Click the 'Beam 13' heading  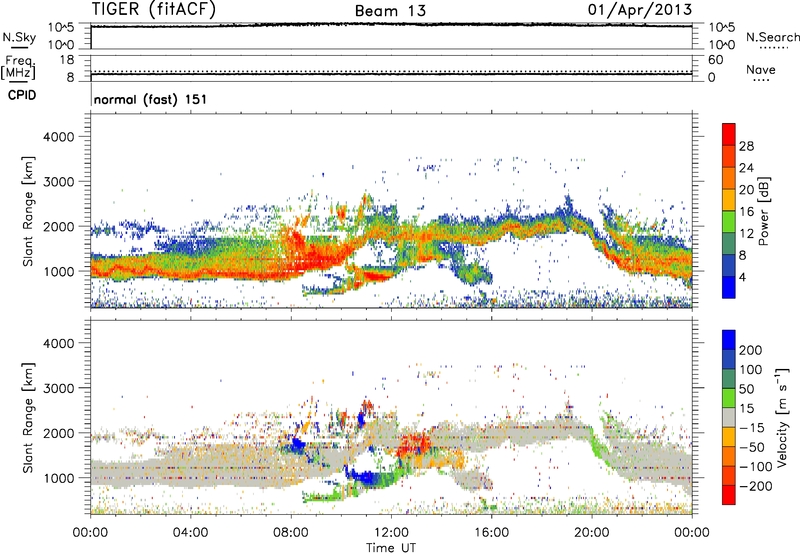pos(390,11)
